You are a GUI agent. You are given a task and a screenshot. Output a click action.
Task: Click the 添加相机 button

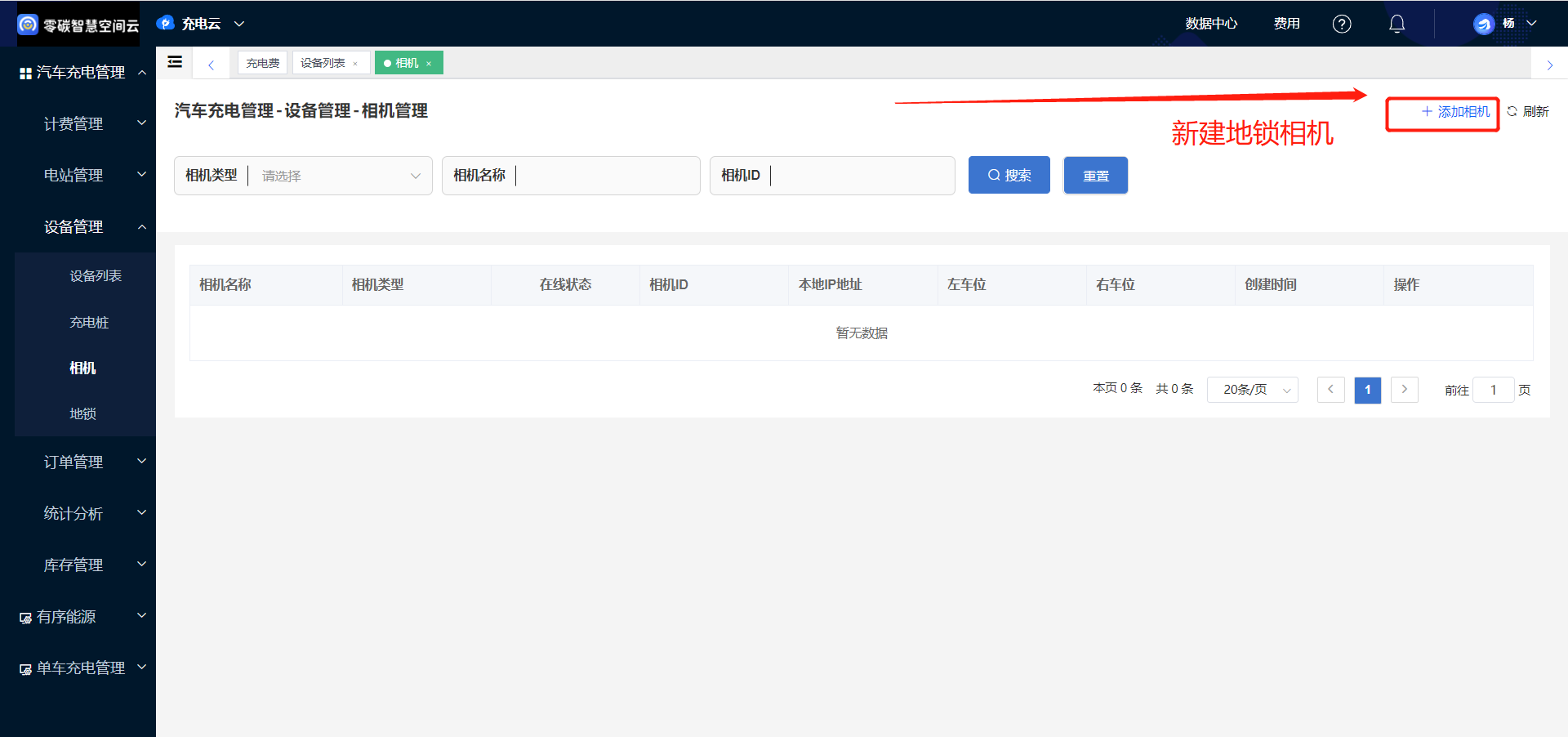1455,112
